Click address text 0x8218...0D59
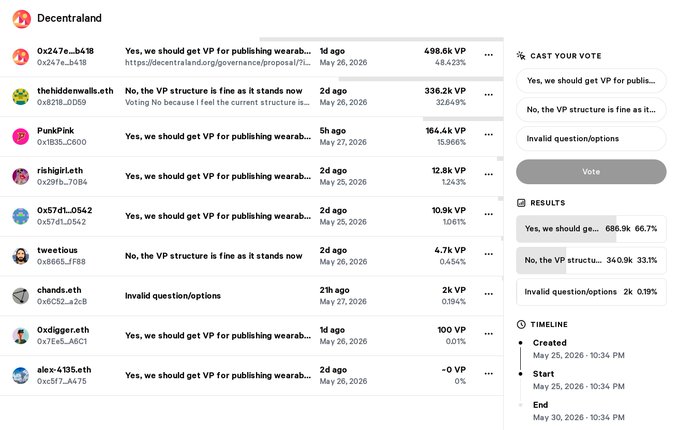This screenshot has height=430, width=679. click(x=61, y=102)
